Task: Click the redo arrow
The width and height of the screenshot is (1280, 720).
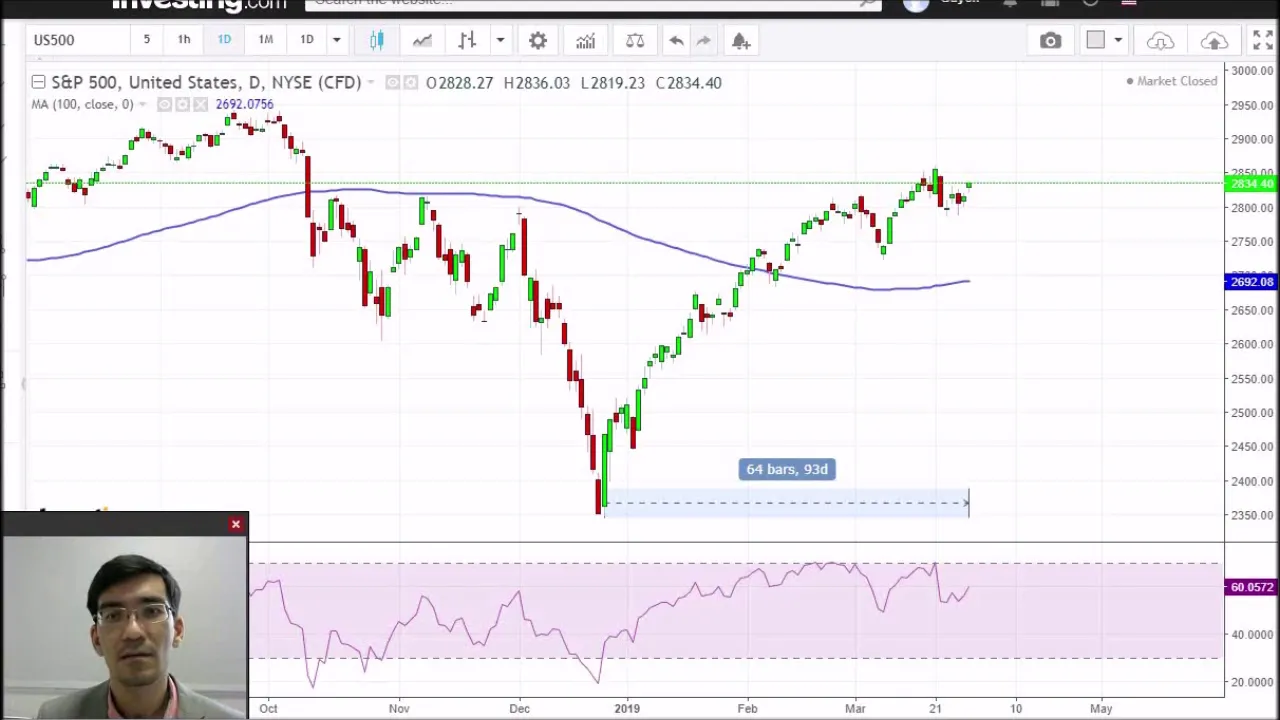Action: (x=703, y=41)
